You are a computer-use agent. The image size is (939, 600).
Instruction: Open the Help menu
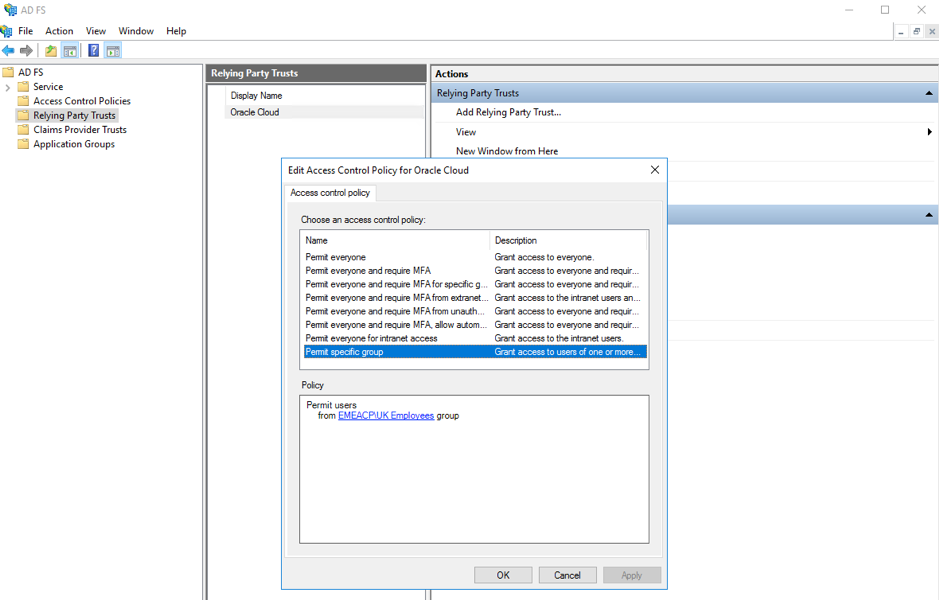pos(176,31)
